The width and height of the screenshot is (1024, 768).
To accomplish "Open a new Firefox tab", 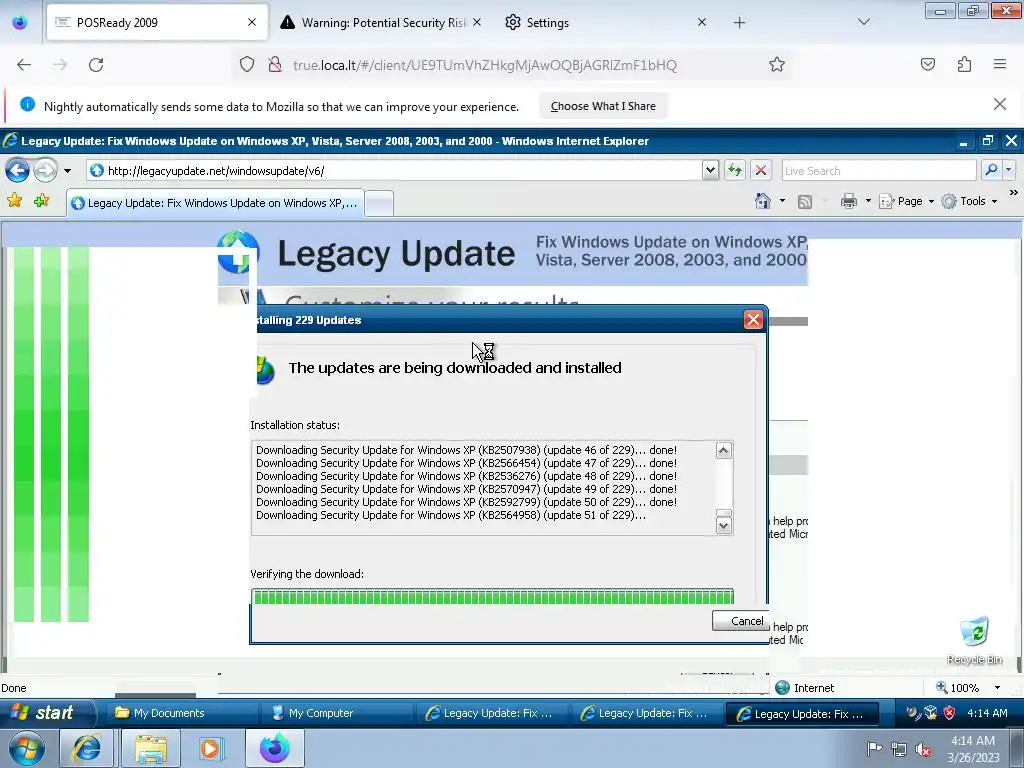I will tap(739, 23).
